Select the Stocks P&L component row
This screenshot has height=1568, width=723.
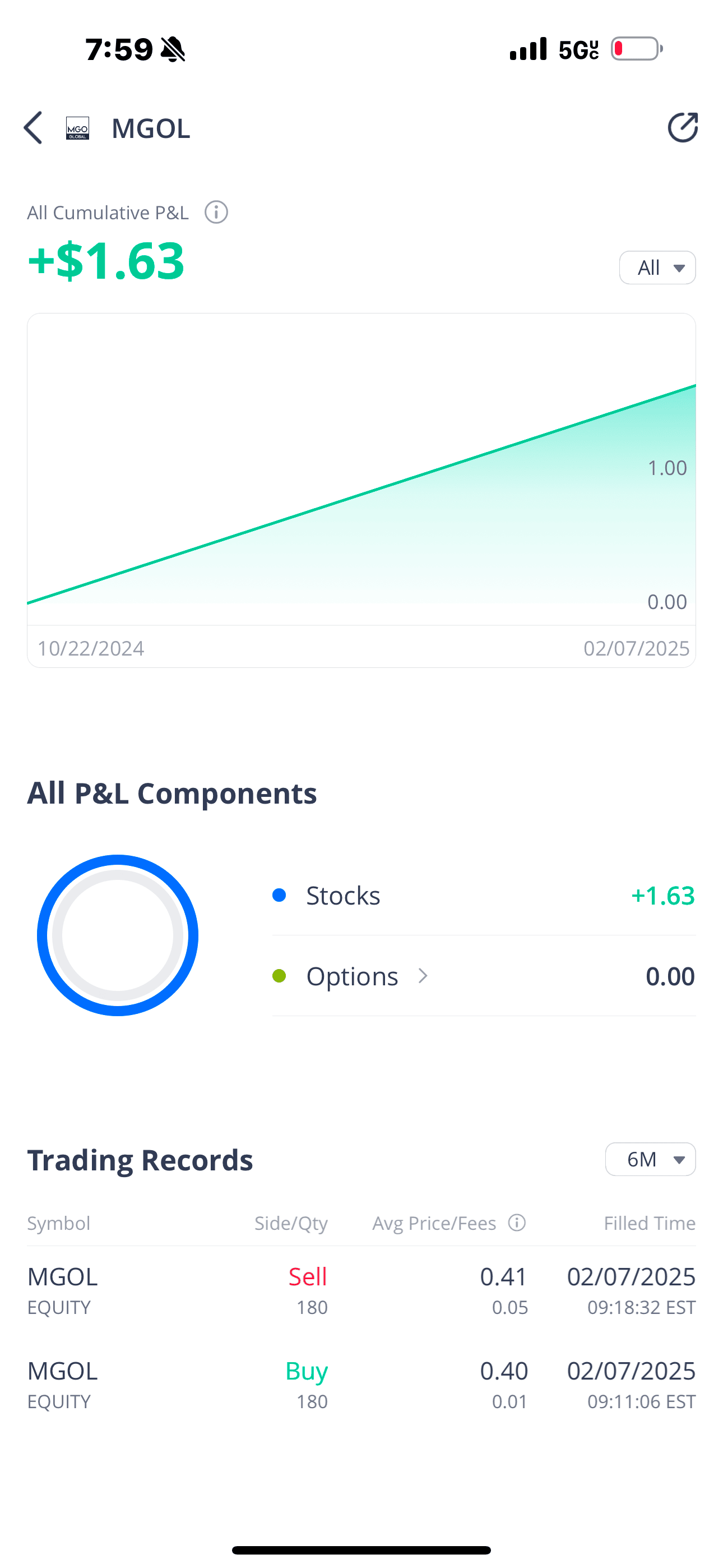[x=483, y=896]
